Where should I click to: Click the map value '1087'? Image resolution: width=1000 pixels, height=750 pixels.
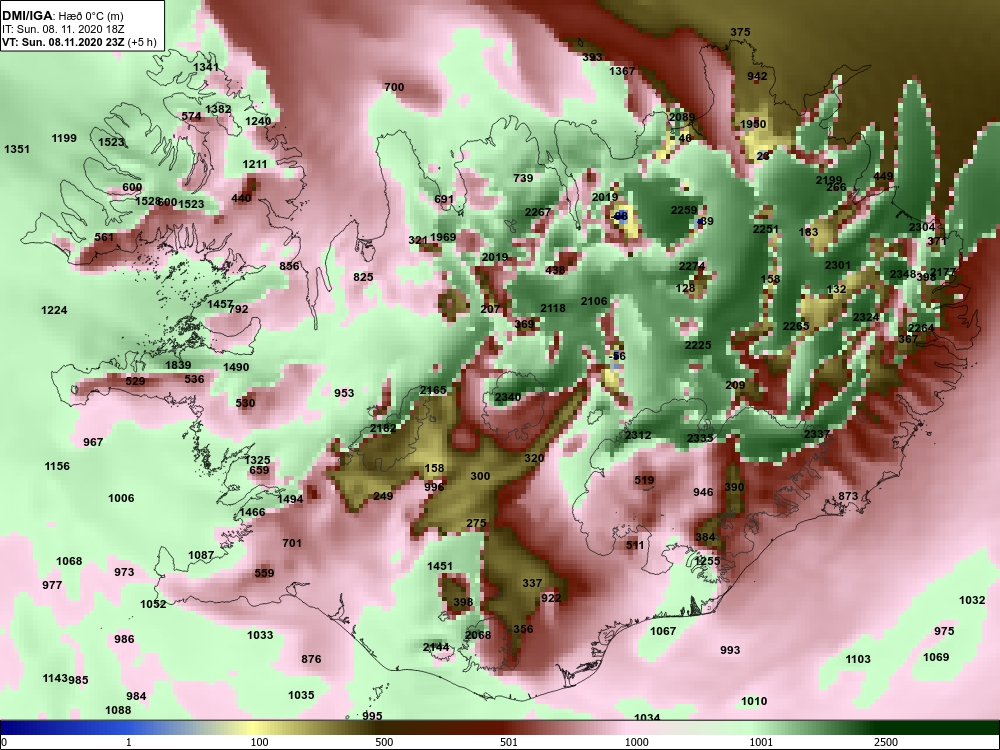pos(201,555)
